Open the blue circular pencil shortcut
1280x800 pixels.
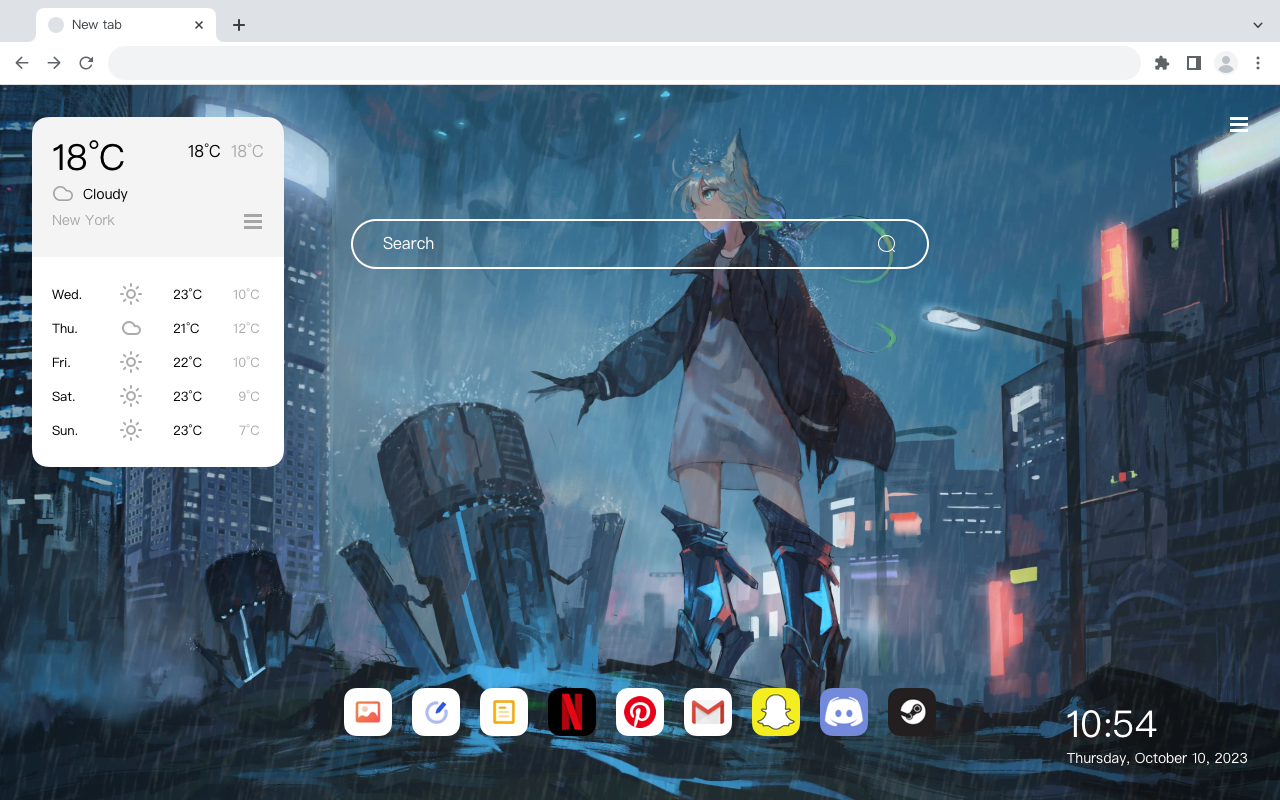[436, 712]
